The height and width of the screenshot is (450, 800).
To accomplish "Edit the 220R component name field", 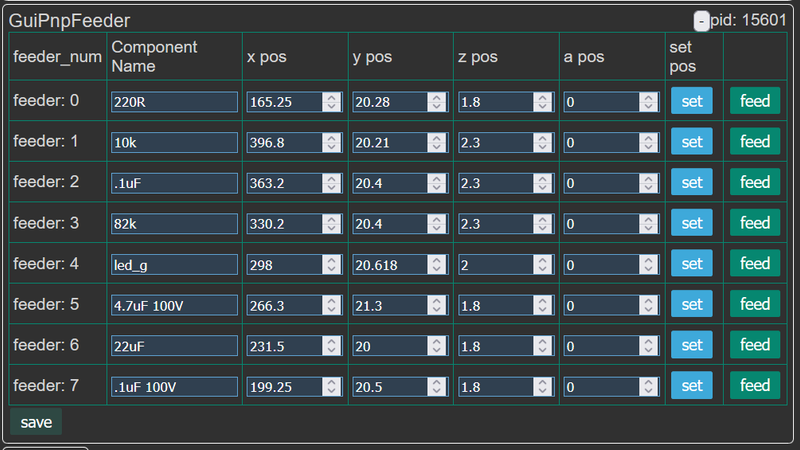I will 174,102.
